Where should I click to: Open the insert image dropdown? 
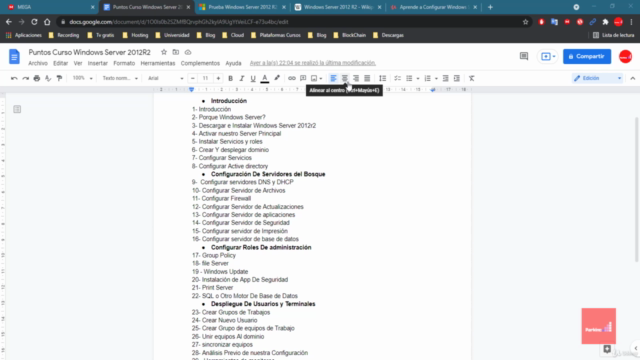pyautogui.click(x=316, y=78)
